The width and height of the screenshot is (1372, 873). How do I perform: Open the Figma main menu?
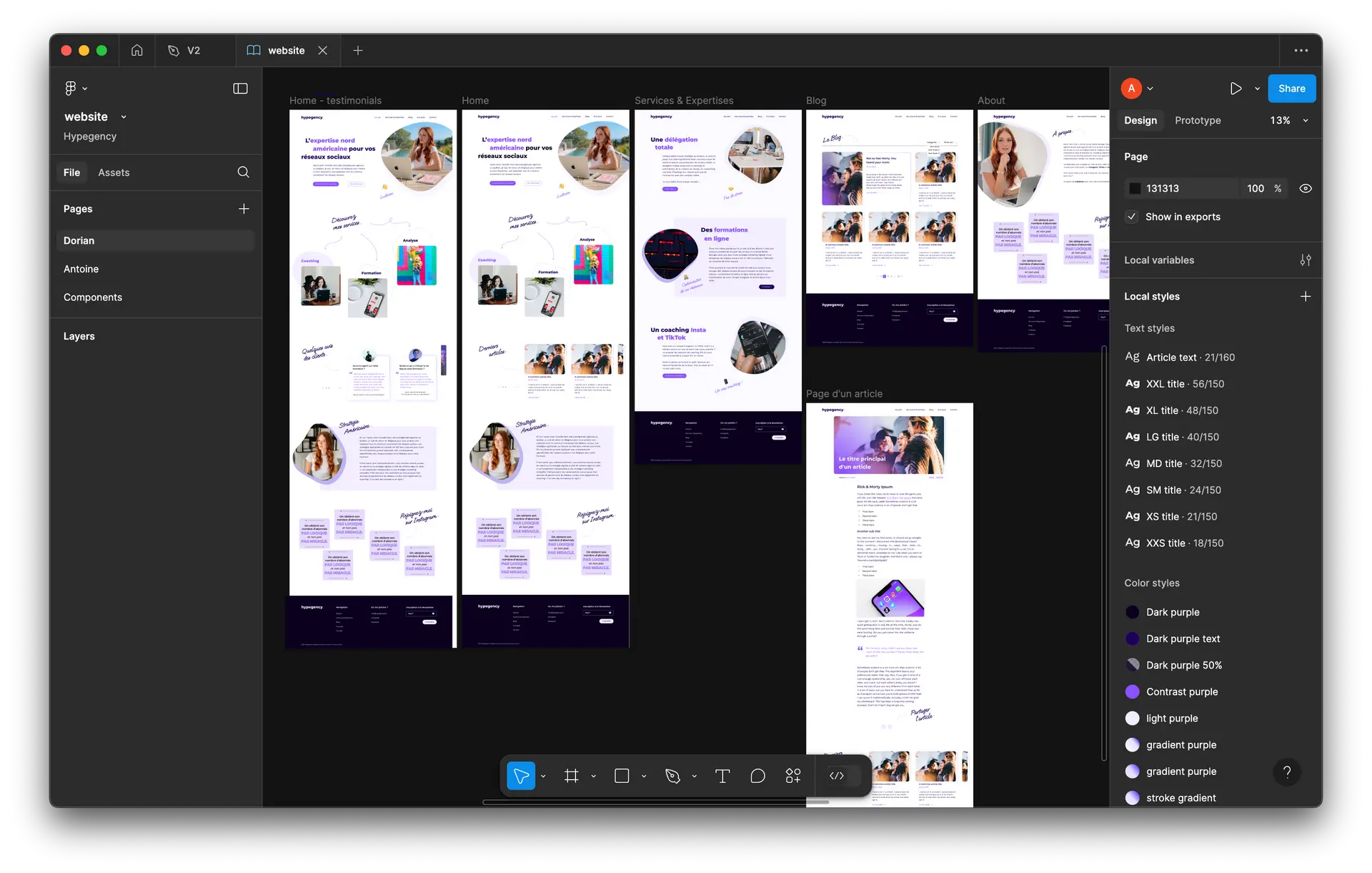pos(75,88)
